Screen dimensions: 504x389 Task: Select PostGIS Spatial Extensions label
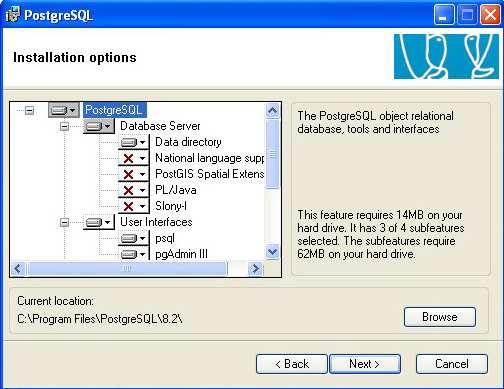point(209,174)
